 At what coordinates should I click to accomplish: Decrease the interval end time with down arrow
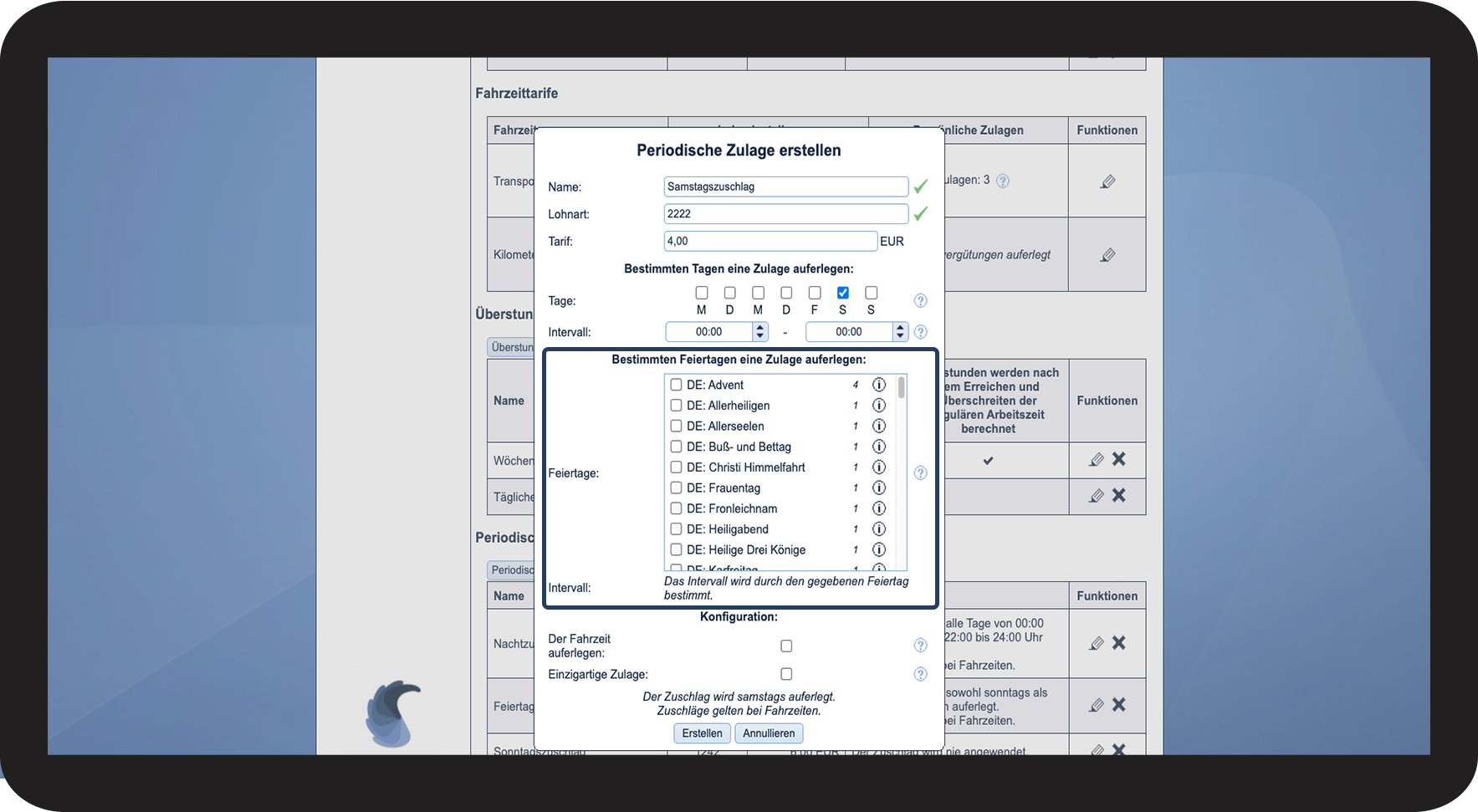pyautogui.click(x=900, y=336)
